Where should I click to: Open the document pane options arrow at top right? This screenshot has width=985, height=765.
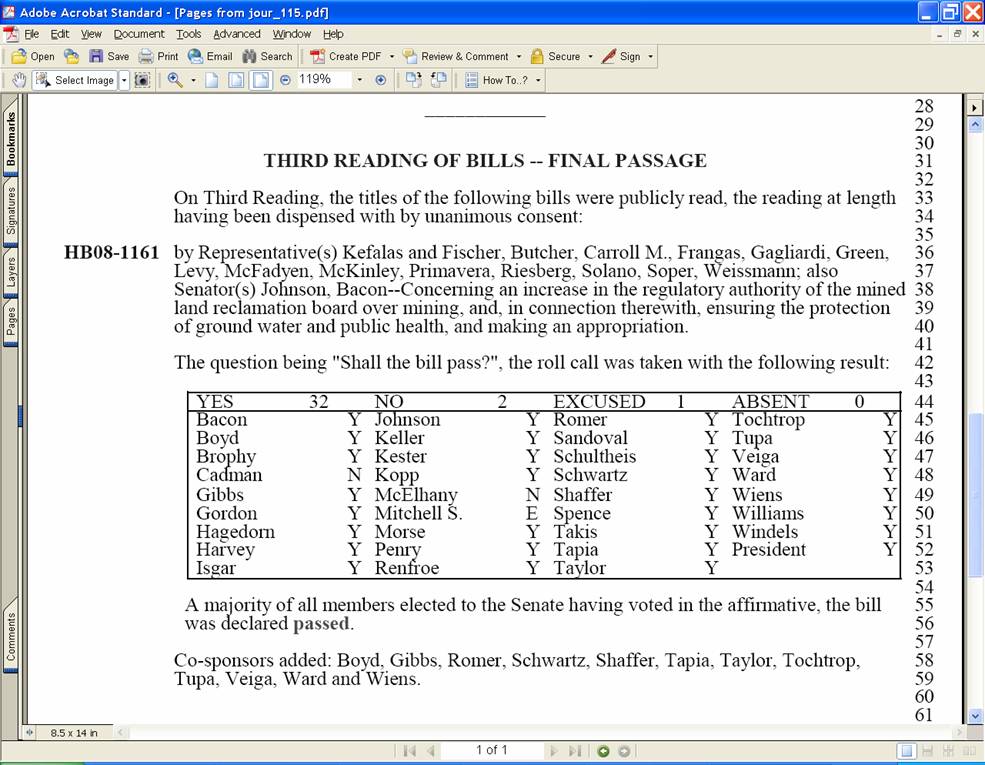click(974, 107)
